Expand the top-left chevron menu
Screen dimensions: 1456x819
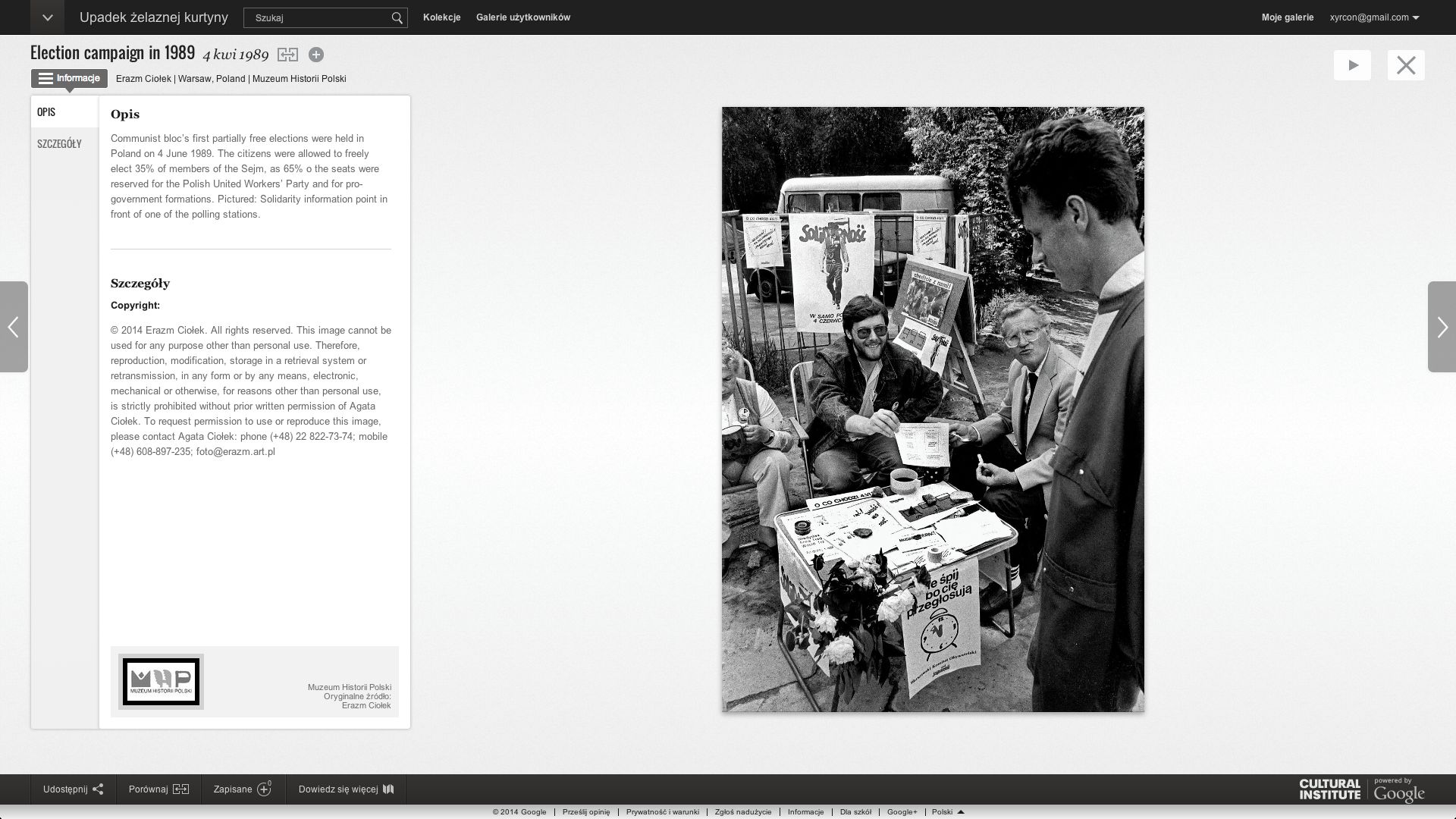tap(47, 17)
